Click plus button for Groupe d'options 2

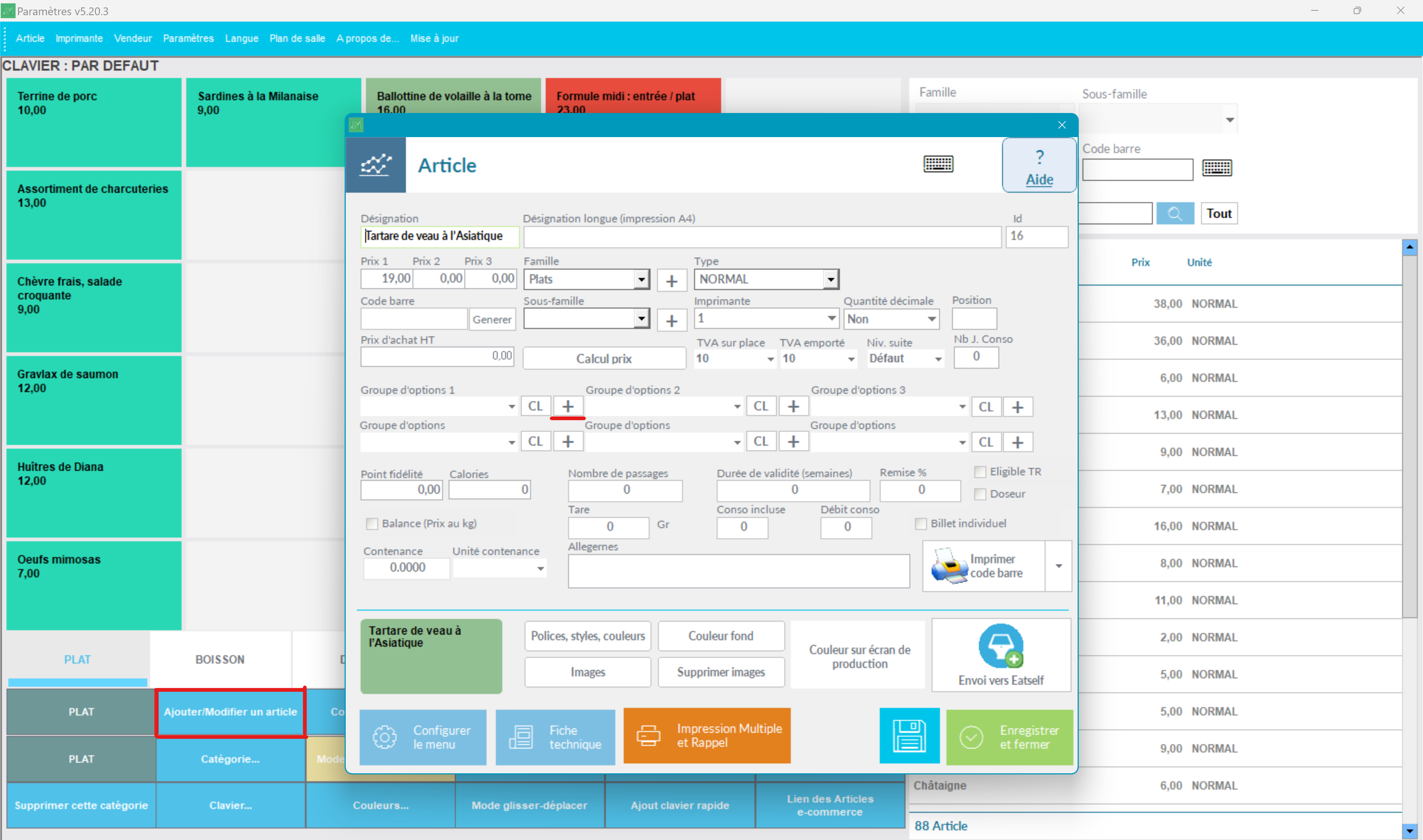pyautogui.click(x=793, y=406)
